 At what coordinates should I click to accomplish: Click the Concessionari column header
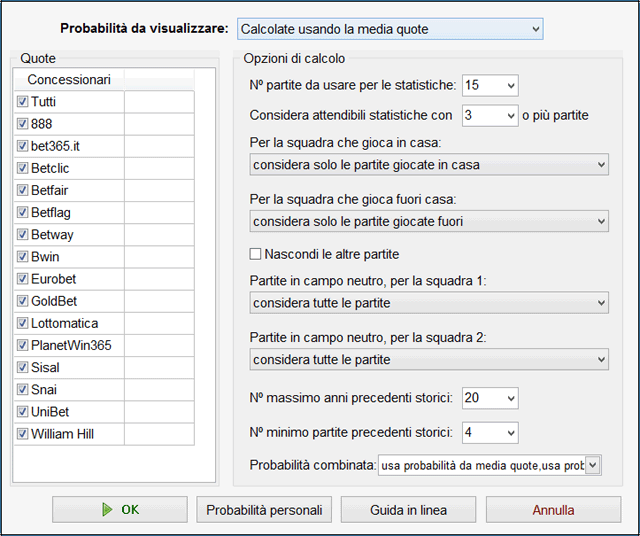coord(69,80)
